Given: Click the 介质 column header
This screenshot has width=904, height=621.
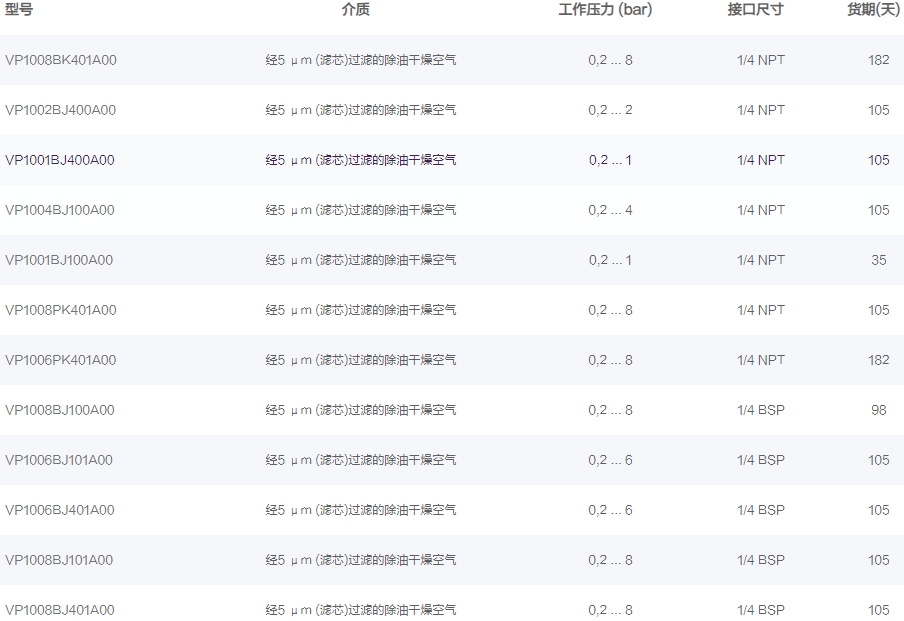Looking at the screenshot, I should coord(356,9).
